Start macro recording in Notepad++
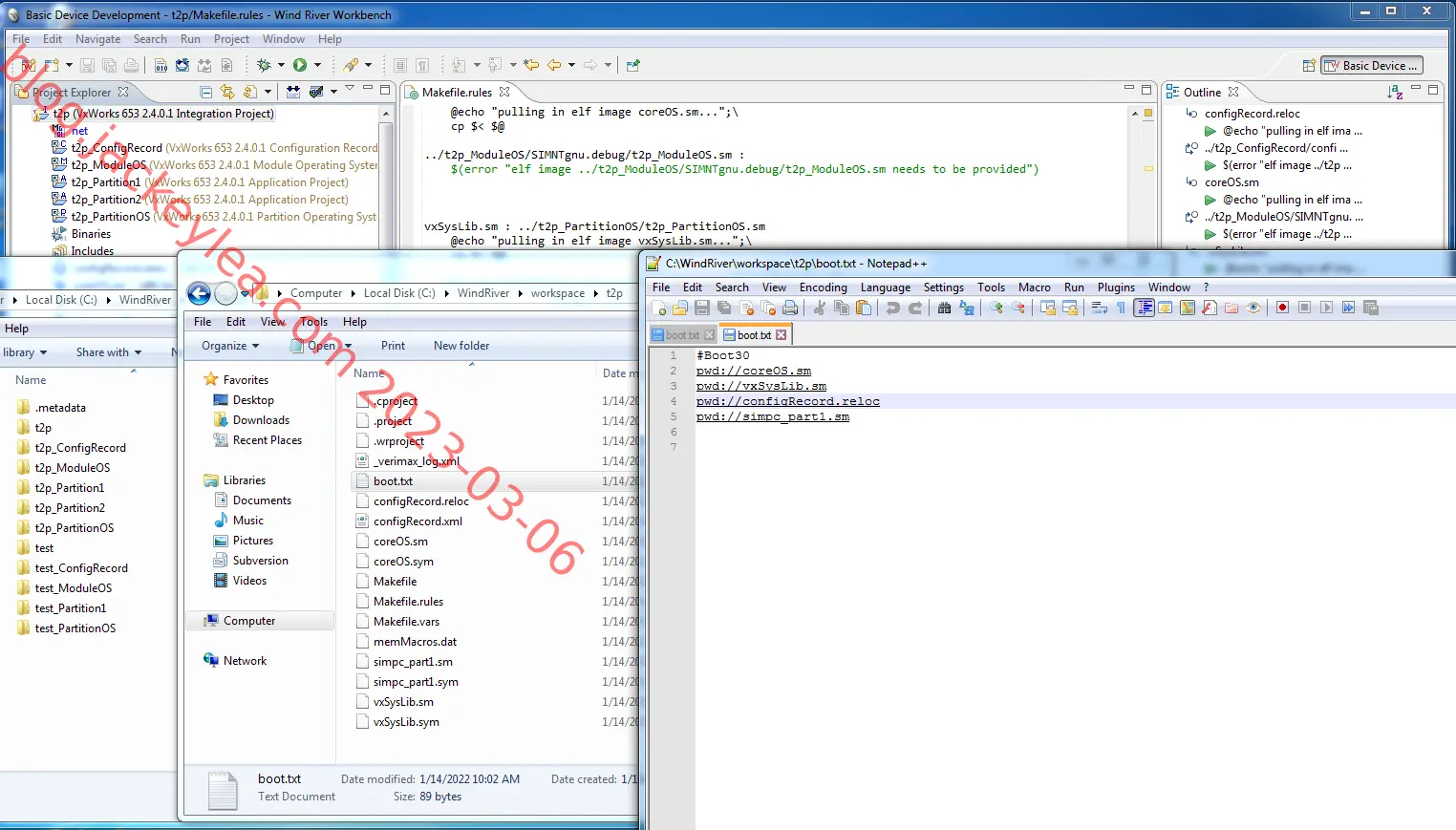 pyautogui.click(x=1282, y=308)
